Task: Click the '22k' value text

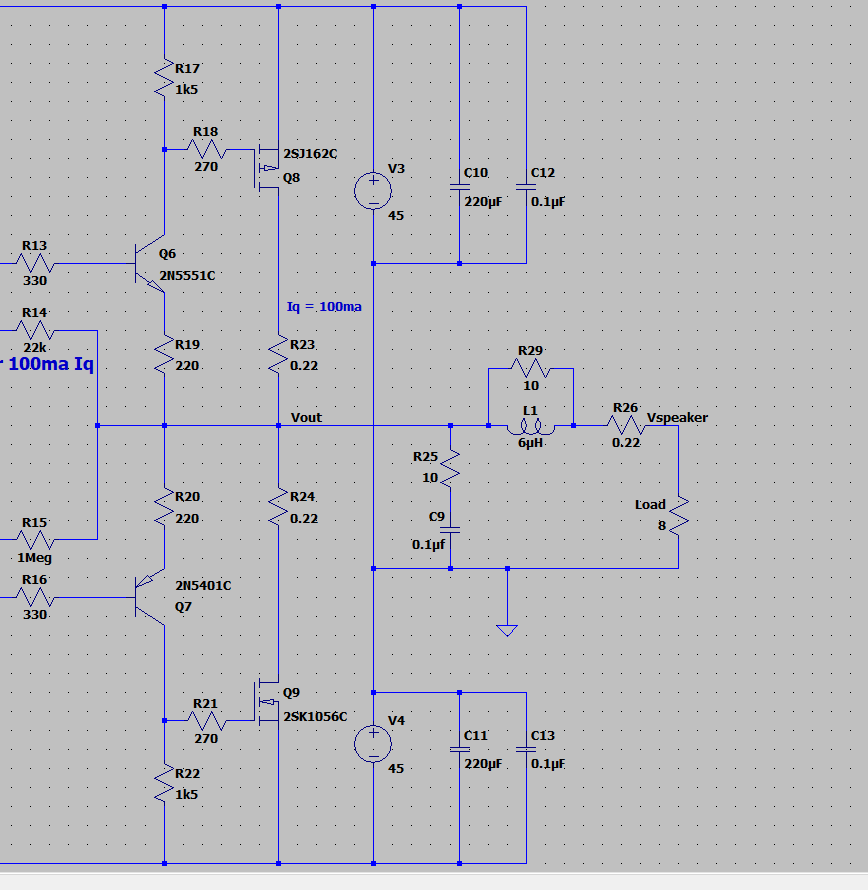Action: coord(35,347)
